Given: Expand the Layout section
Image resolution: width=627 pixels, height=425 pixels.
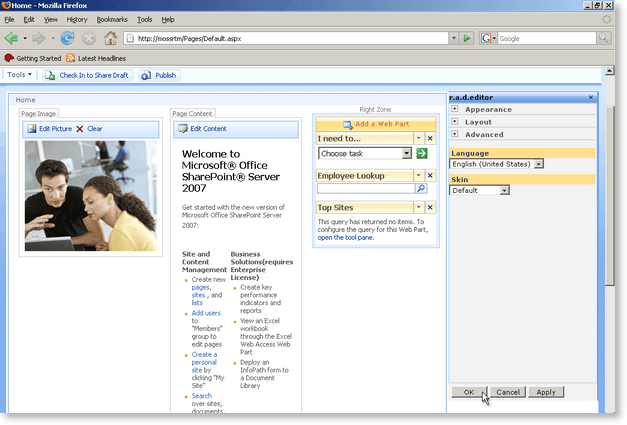Looking at the screenshot, I should 455,121.
